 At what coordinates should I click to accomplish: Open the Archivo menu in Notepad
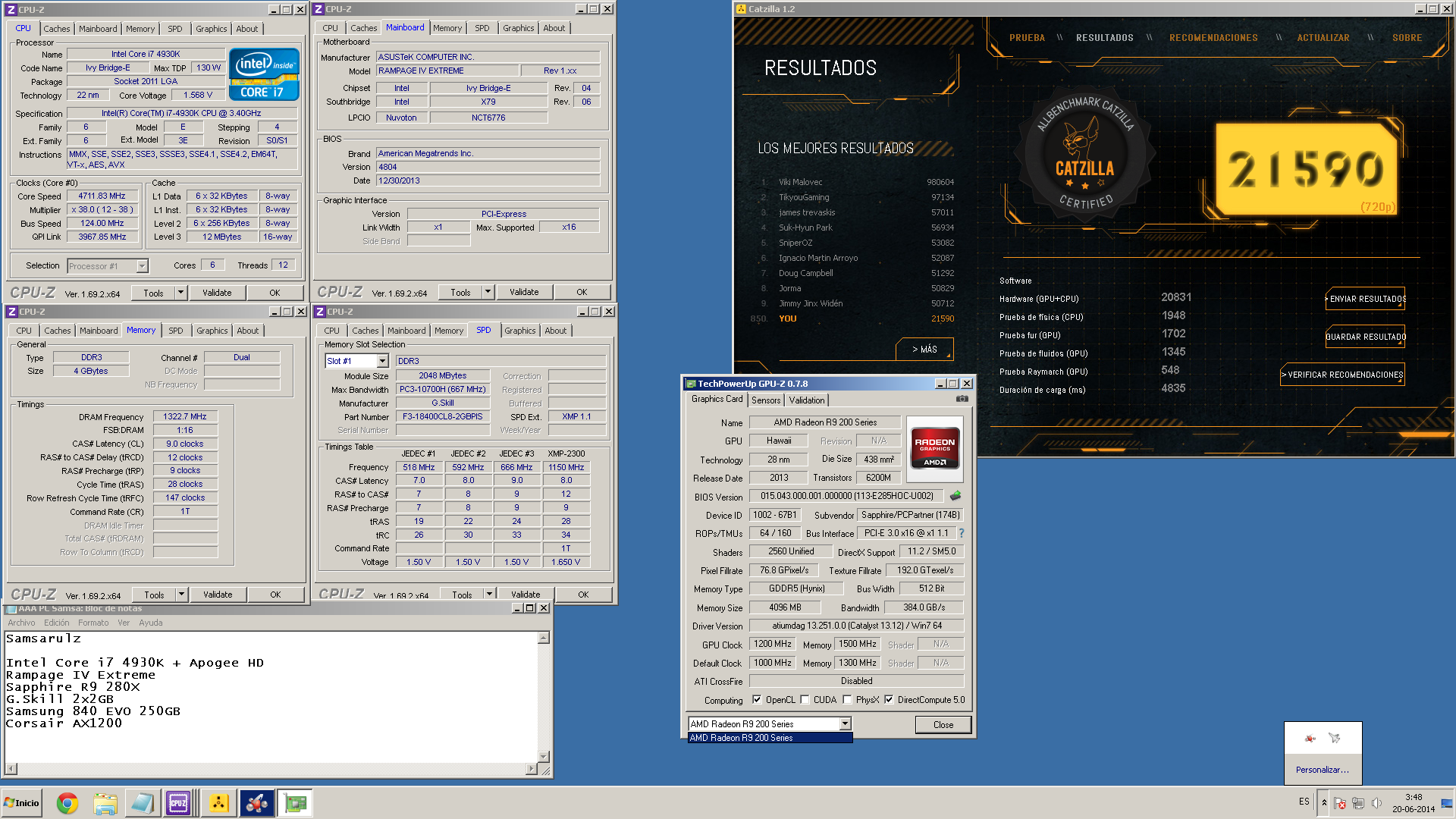21,623
